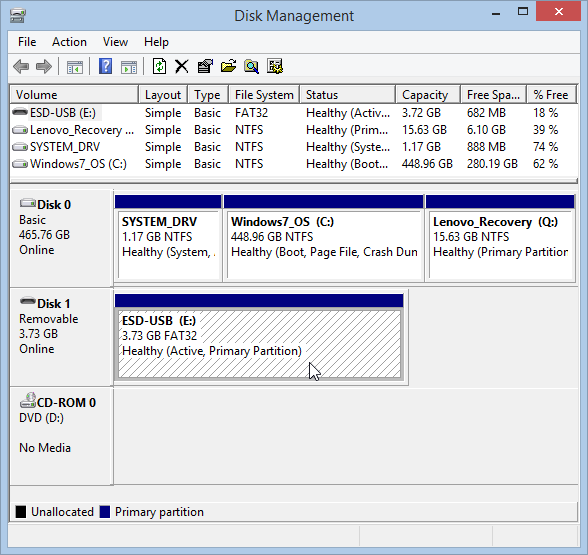Screen dimensions: 588x555
Task: Click the Disk Management title bar icon
Action: click(x=18, y=15)
